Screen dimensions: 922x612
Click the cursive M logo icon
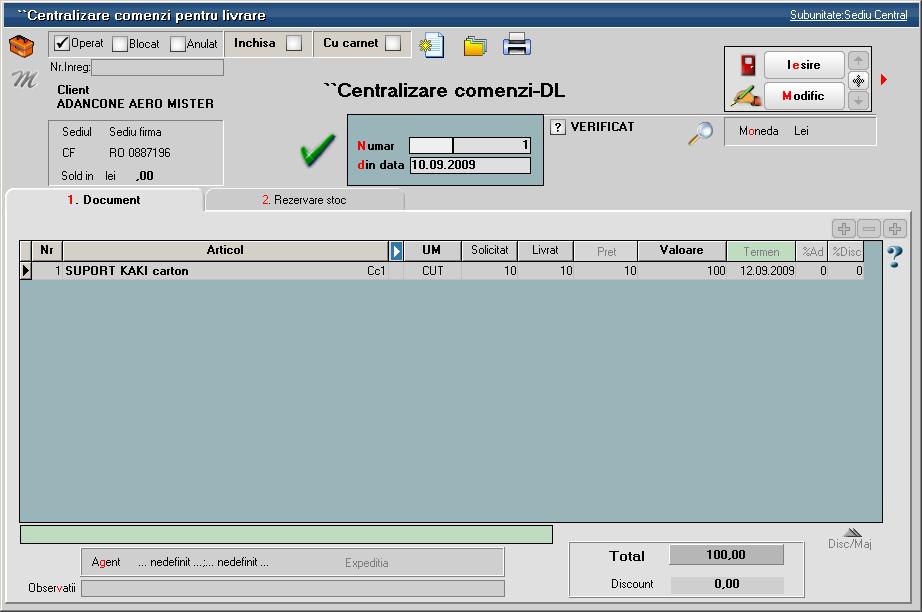(x=24, y=78)
